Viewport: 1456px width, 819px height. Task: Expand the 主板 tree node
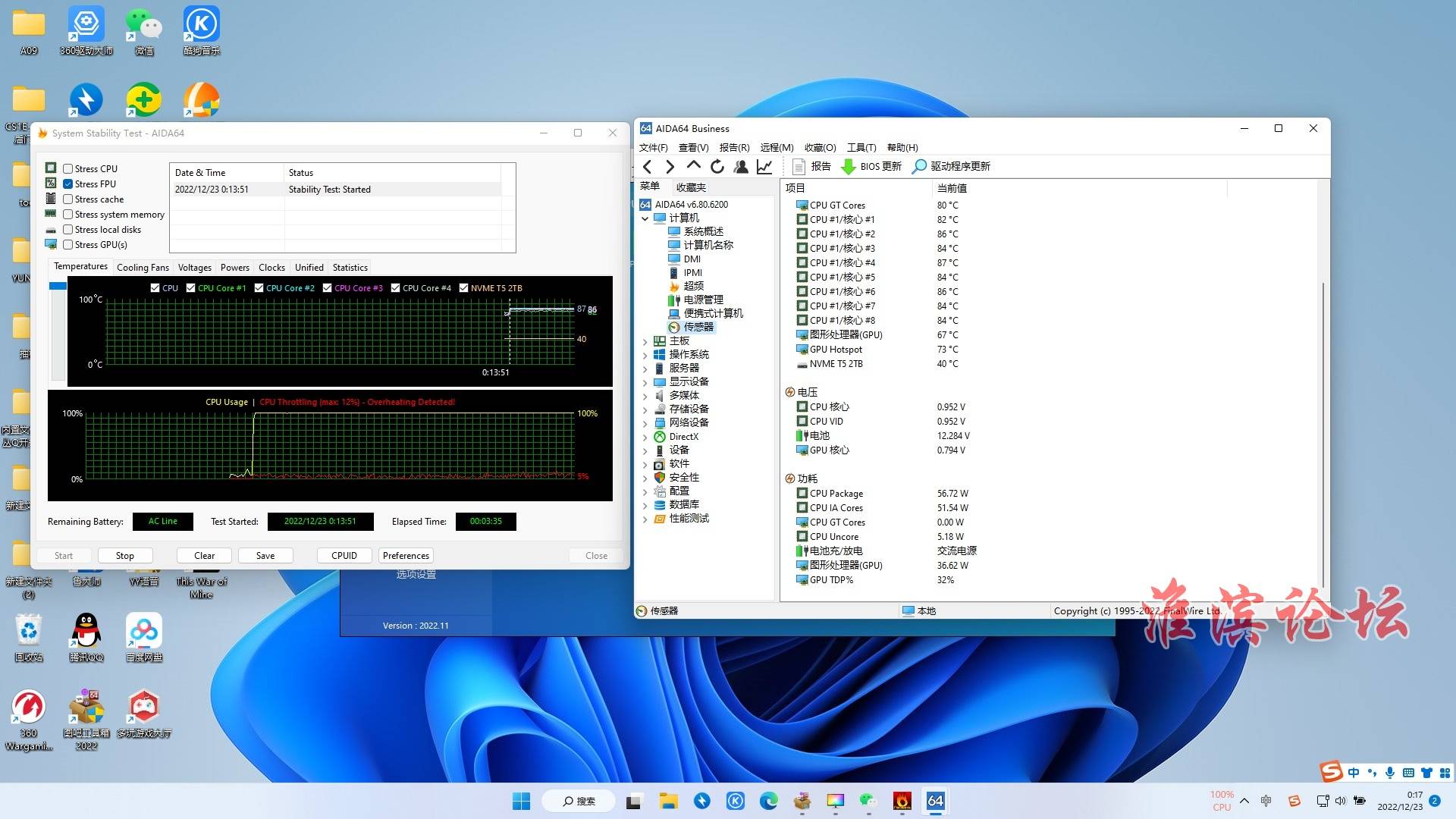coord(645,341)
